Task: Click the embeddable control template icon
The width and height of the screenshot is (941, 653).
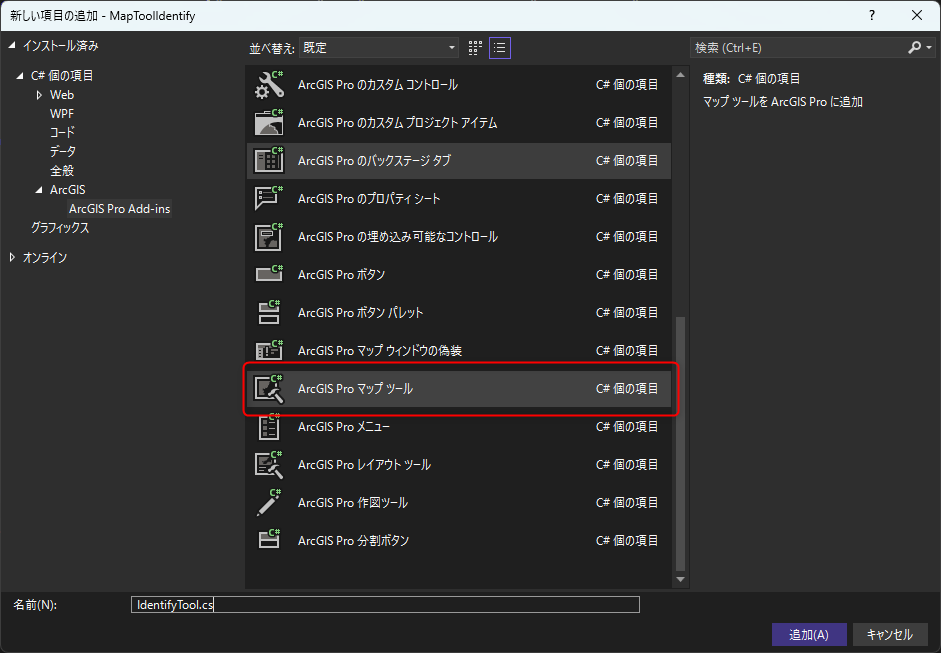Action: click(269, 236)
